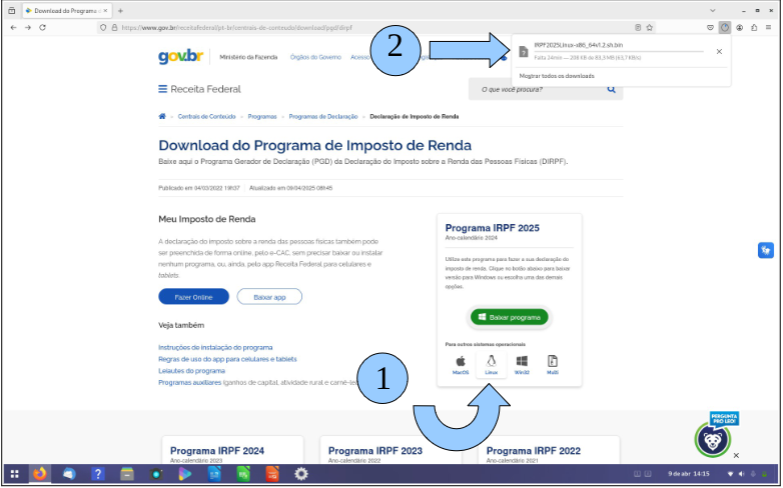The height and width of the screenshot is (488, 783).
Task: Select the Linux penguin download icon
Action: pos(491,365)
